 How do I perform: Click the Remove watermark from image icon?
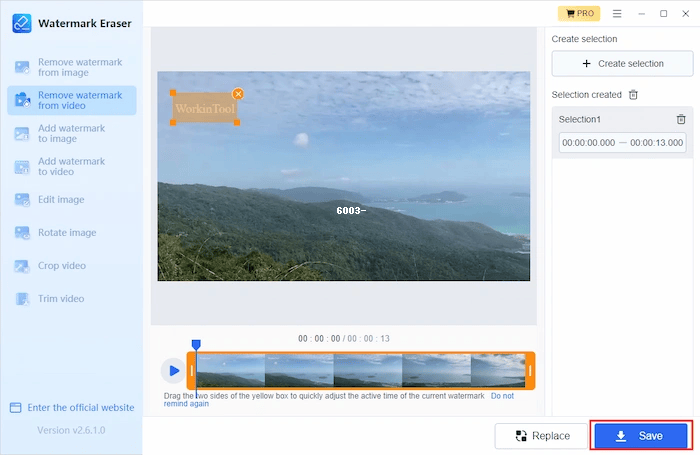pyautogui.click(x=22, y=67)
